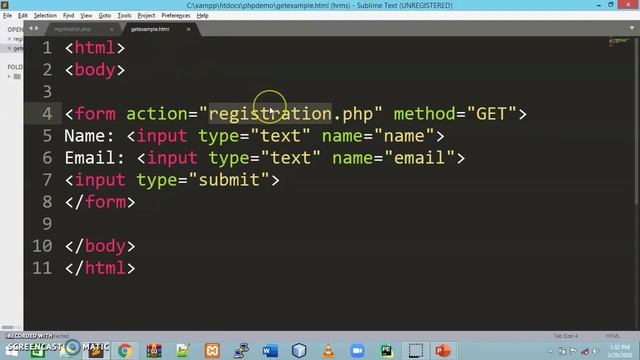Close the getexample.html tab
The width and height of the screenshot is (640, 360).
[188, 29]
